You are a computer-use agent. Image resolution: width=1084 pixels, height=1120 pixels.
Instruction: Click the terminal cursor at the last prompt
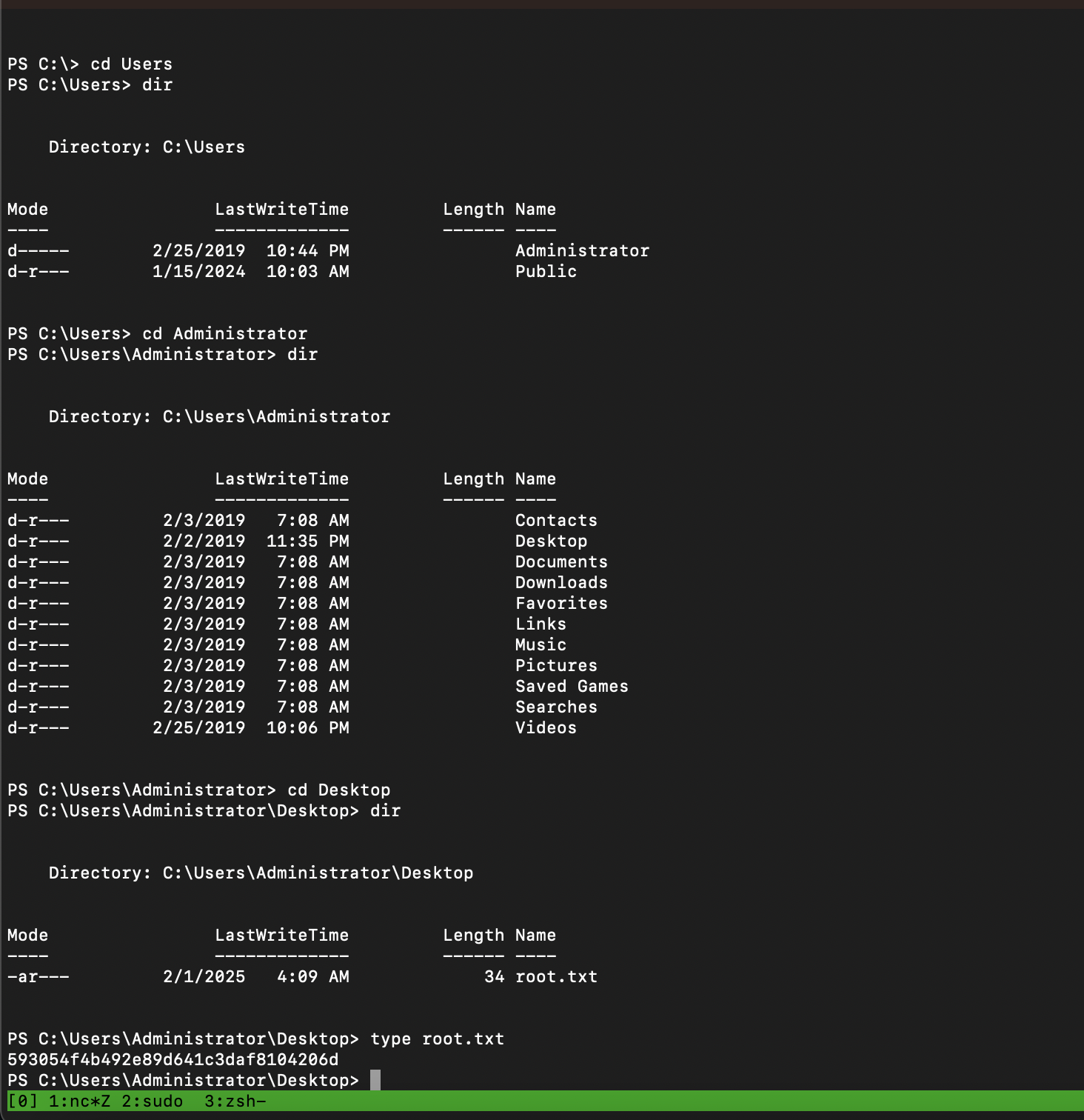pos(375,1080)
